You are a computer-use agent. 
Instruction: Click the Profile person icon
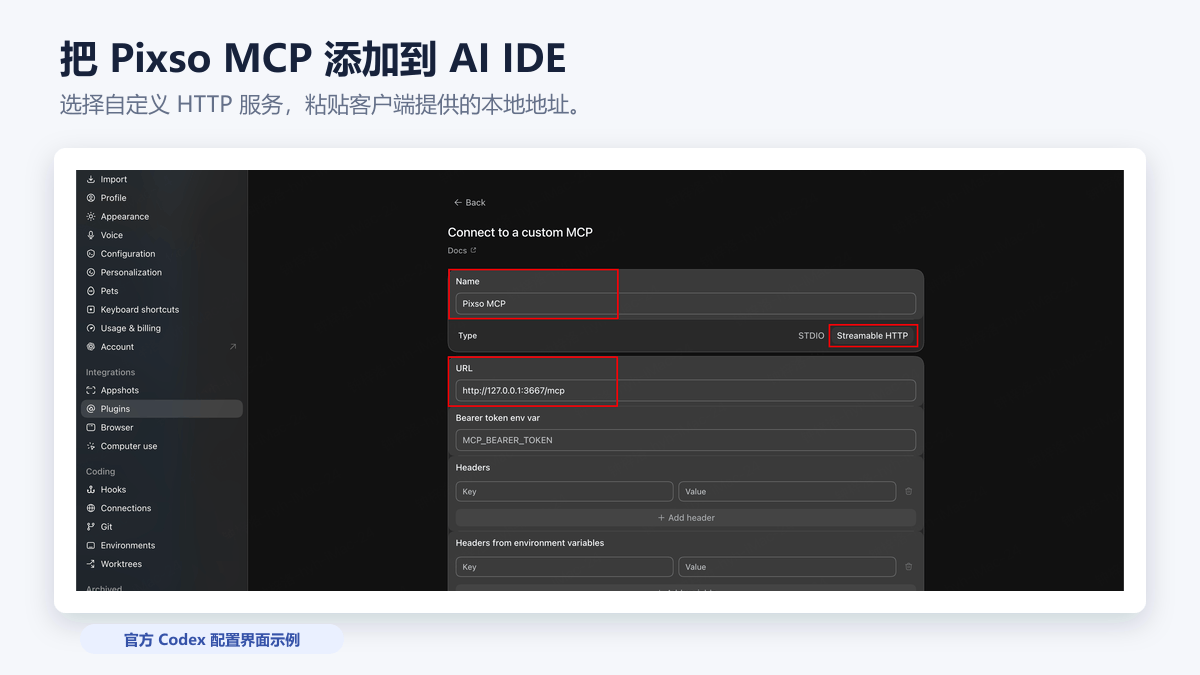pyautogui.click(x=91, y=198)
